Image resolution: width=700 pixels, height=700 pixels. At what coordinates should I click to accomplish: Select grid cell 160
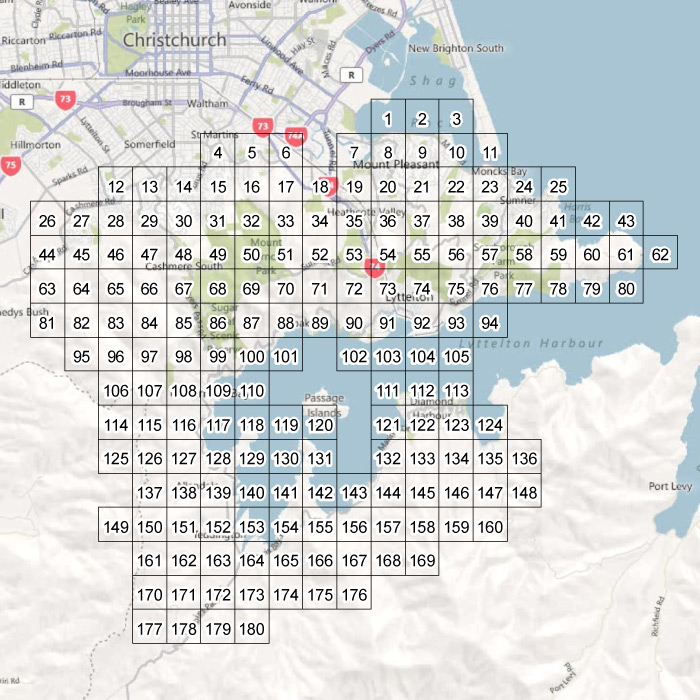pyautogui.click(x=490, y=525)
